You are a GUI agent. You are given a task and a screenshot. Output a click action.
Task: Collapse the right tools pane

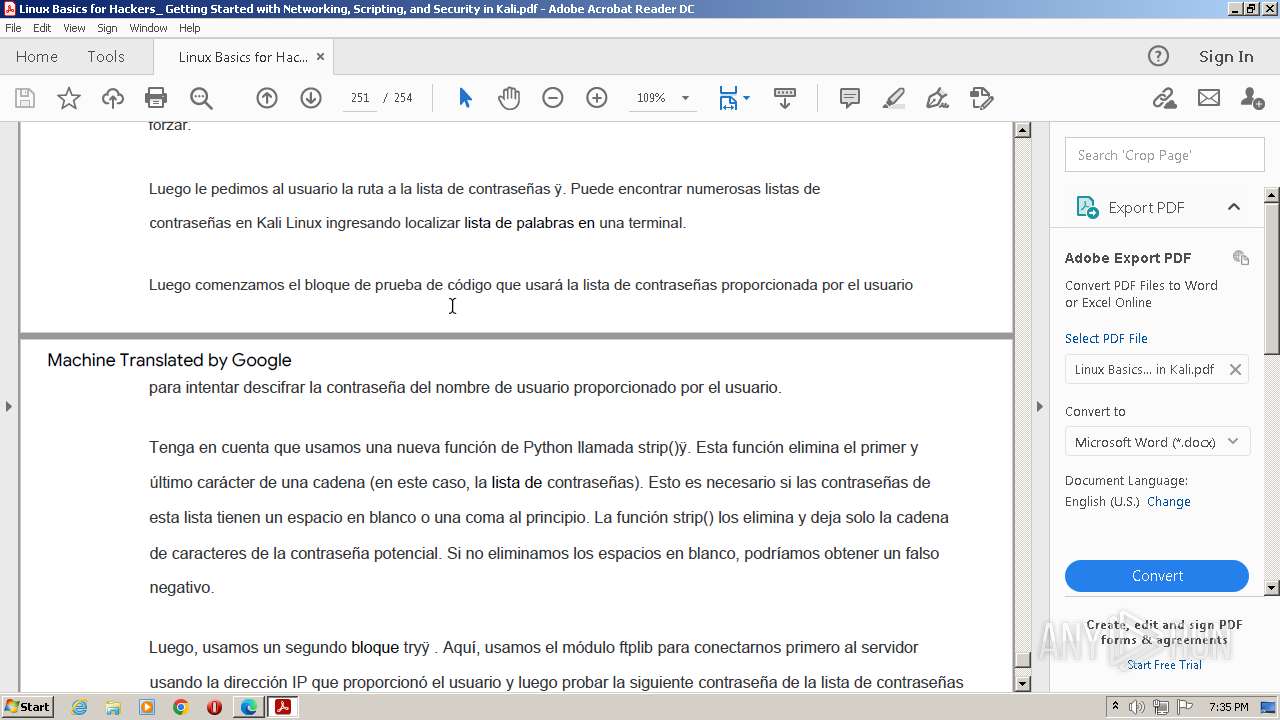click(1039, 406)
